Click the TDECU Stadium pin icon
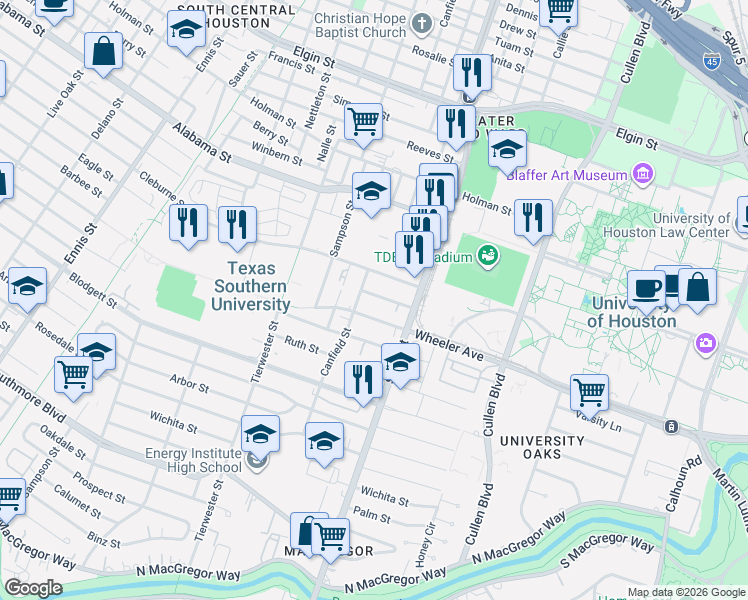Viewport: 748px width, 600px height. point(488,256)
